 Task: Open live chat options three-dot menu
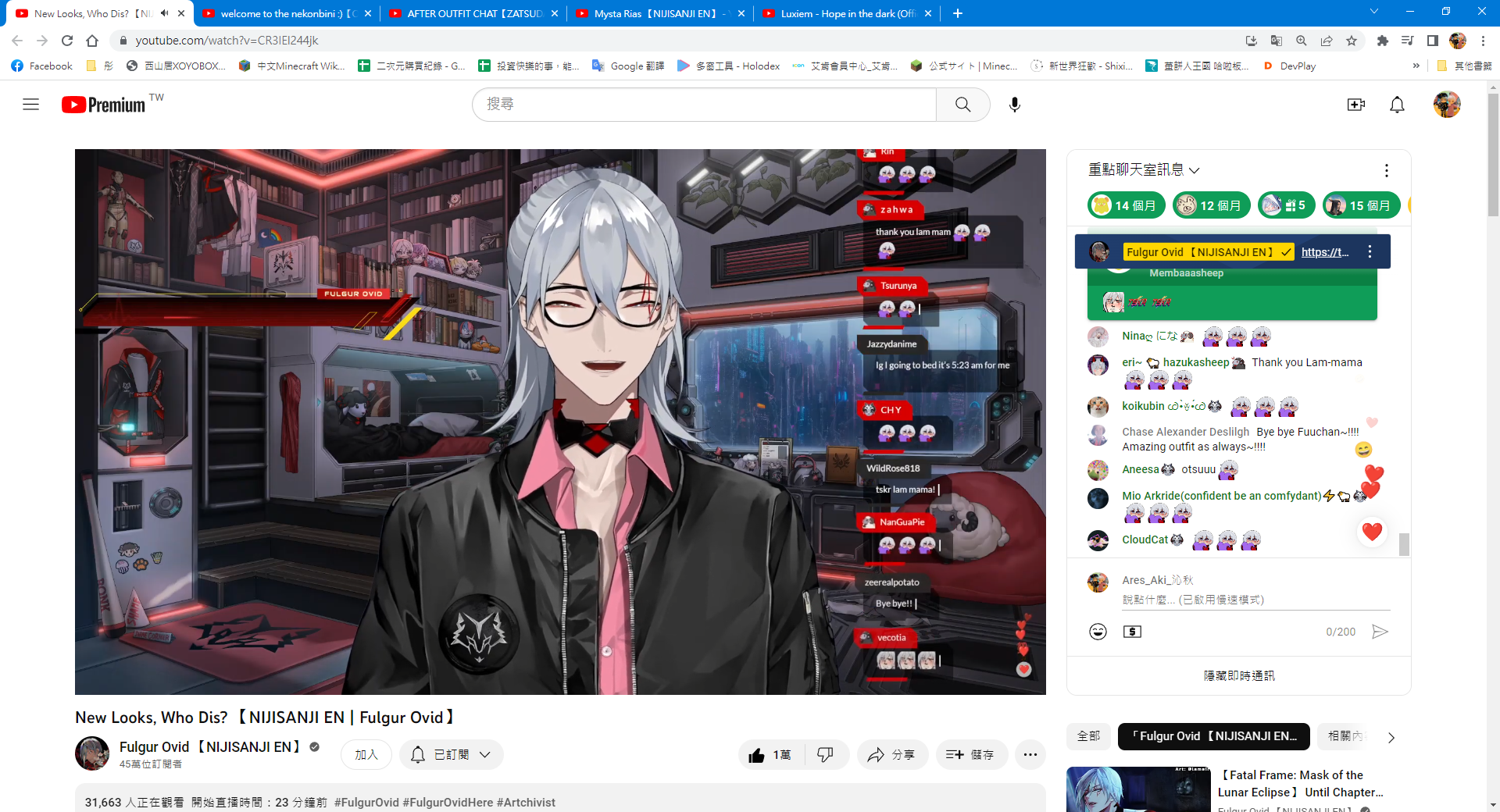tap(1386, 170)
